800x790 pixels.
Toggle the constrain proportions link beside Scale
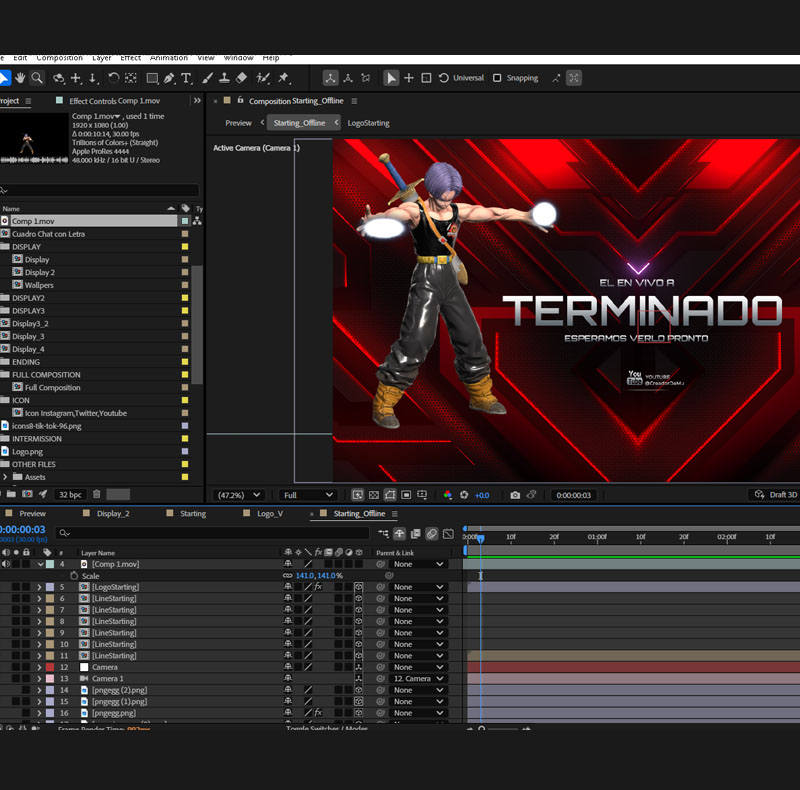tap(288, 576)
